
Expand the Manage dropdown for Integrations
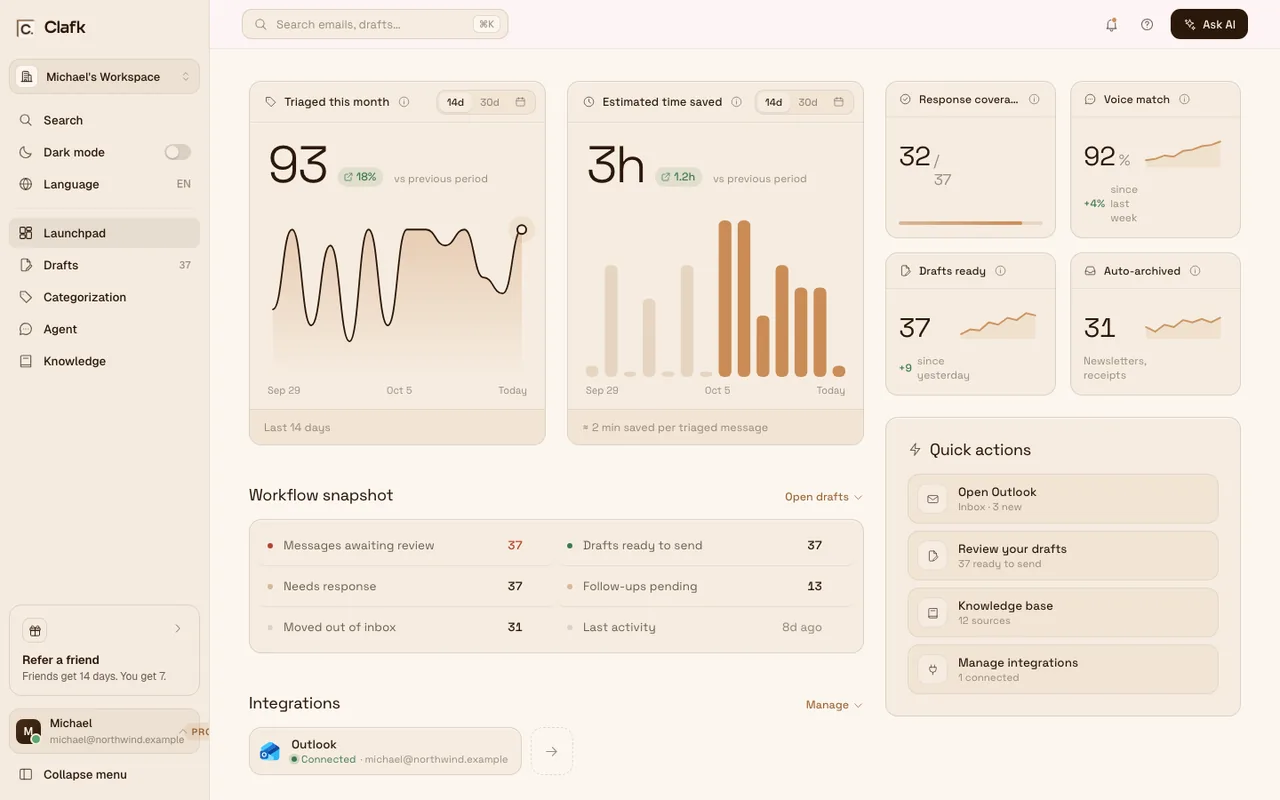pos(834,705)
